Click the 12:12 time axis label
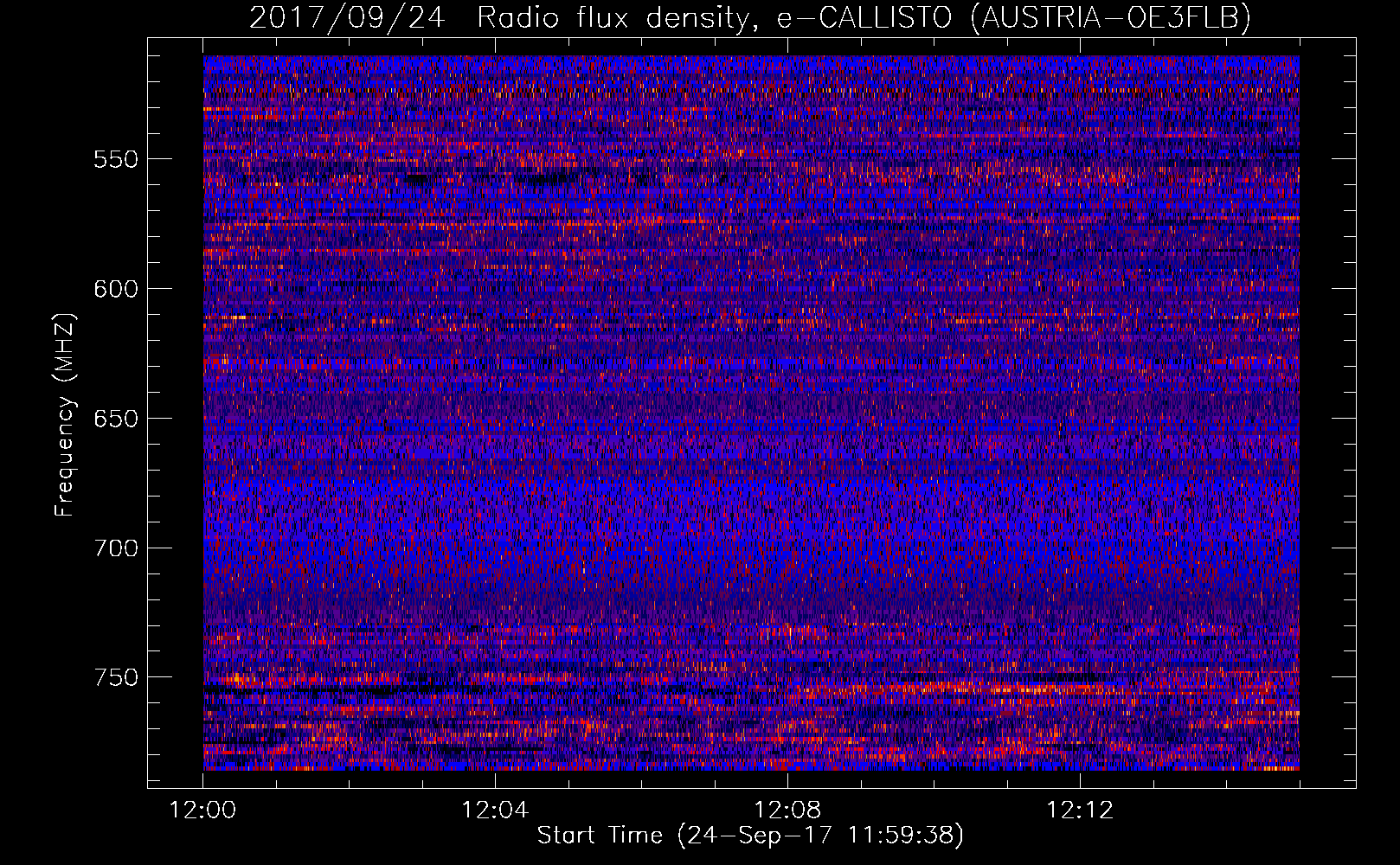 [x=1080, y=811]
